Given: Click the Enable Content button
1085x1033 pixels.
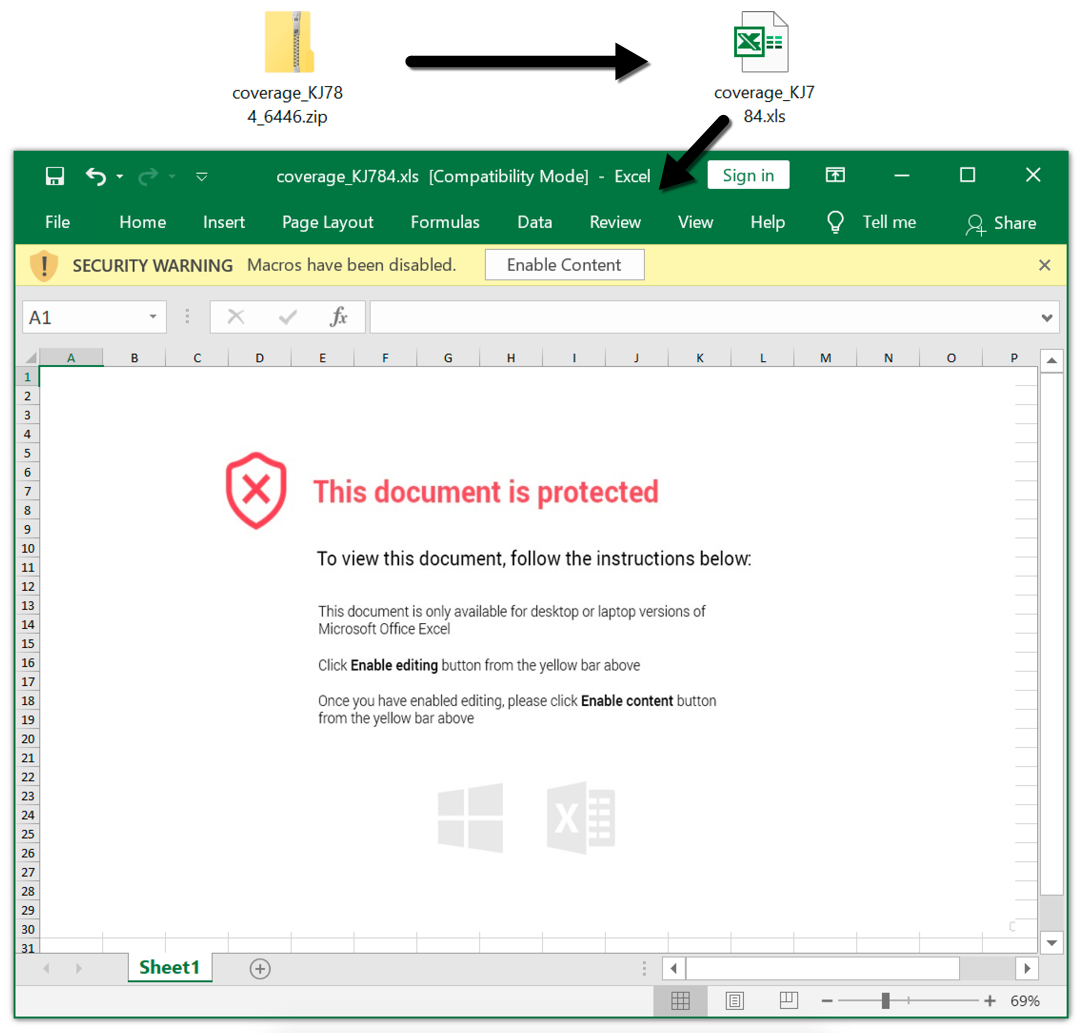Looking at the screenshot, I should click(565, 265).
